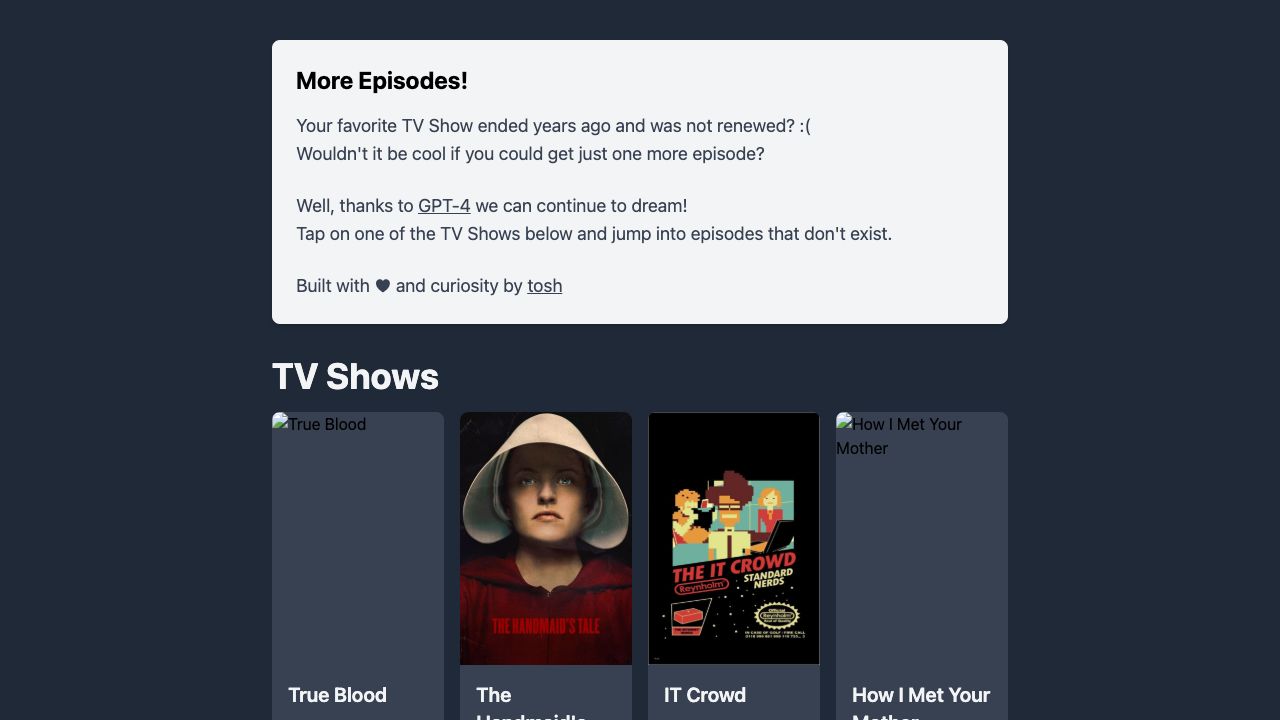Viewport: 1280px width, 720px height.
Task: Open the GPT-4 link
Action: (444, 206)
